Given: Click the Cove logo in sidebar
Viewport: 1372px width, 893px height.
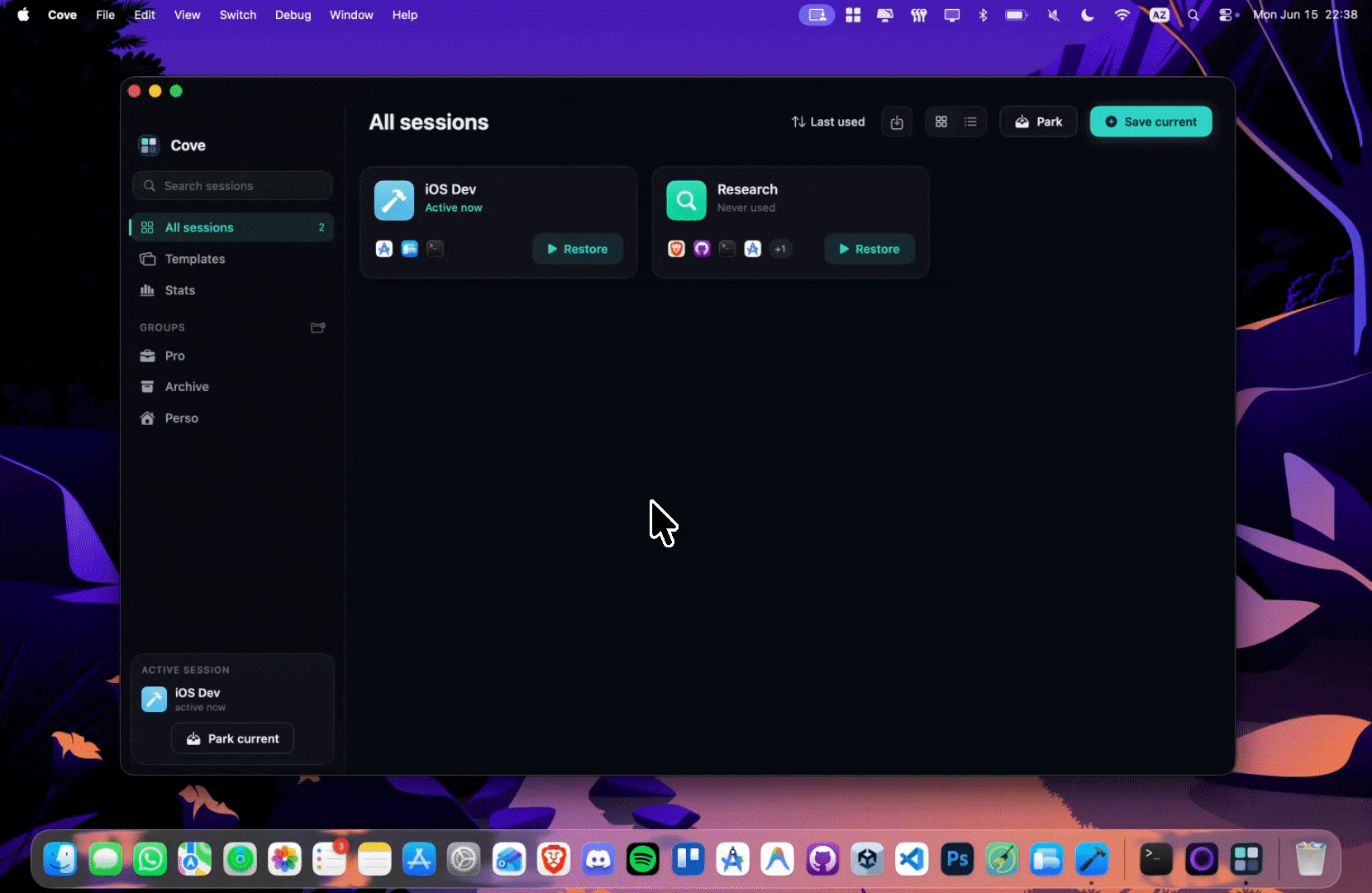Looking at the screenshot, I should (x=149, y=146).
